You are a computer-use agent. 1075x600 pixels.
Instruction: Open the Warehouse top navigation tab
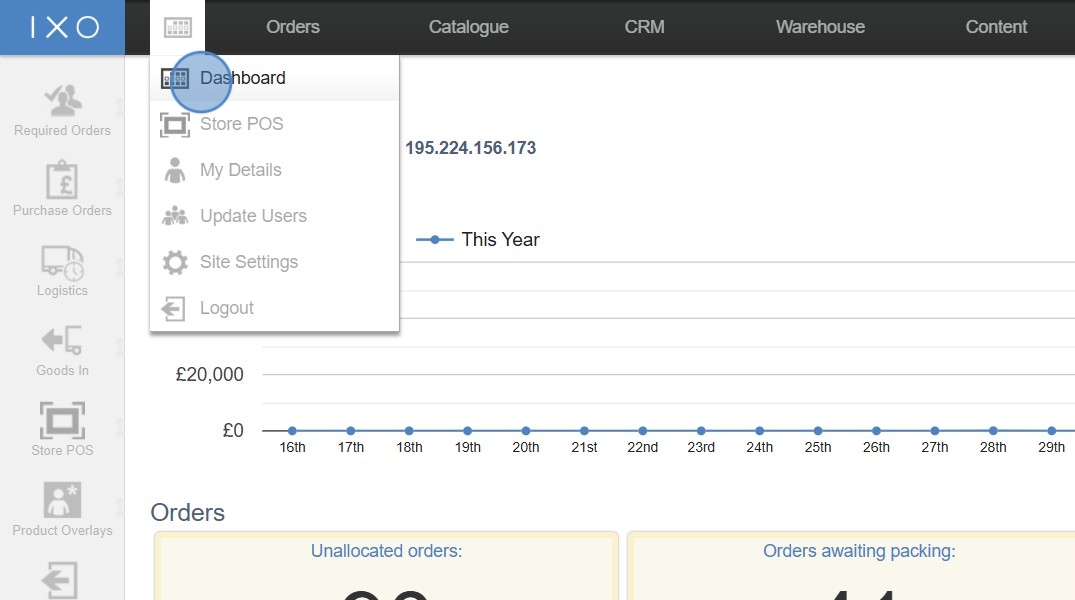point(821,27)
